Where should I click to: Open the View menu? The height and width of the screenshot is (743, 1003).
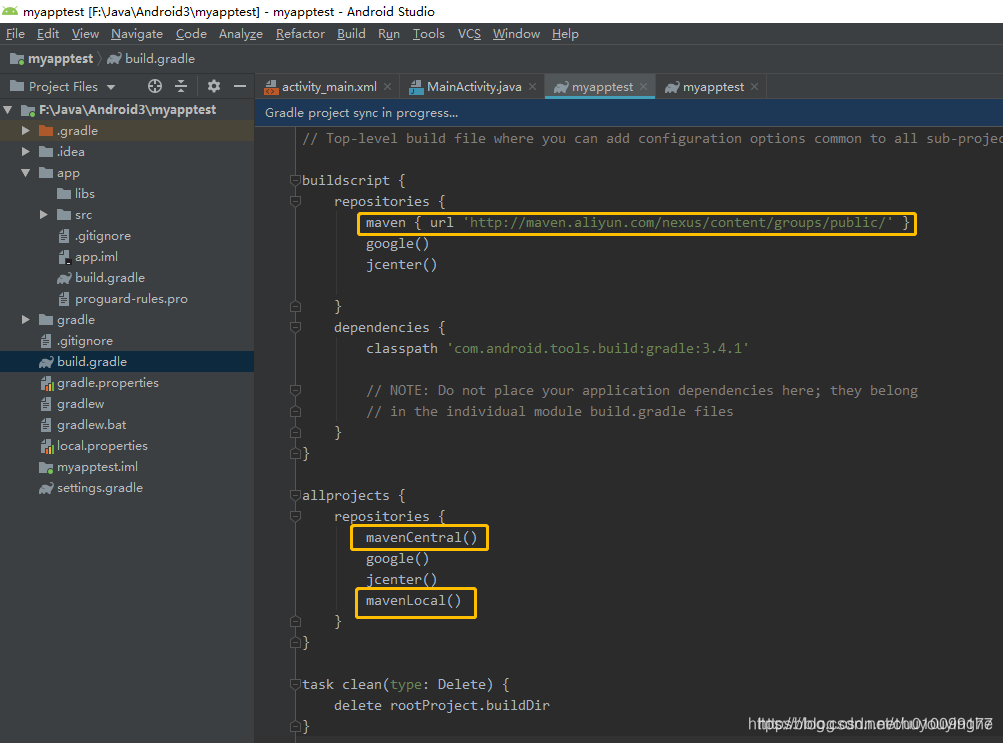point(85,34)
